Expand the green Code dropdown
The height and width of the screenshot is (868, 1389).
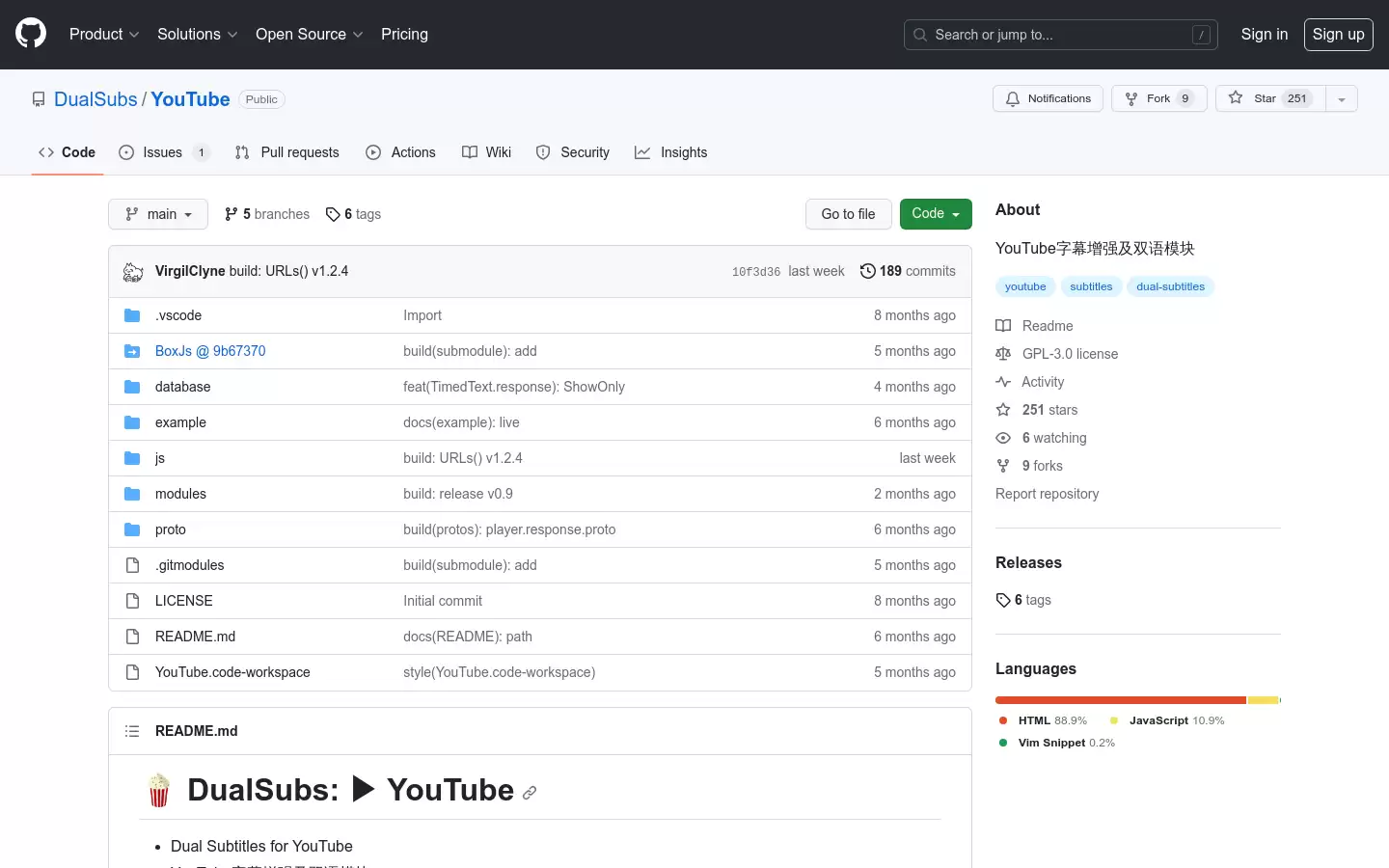coord(935,214)
